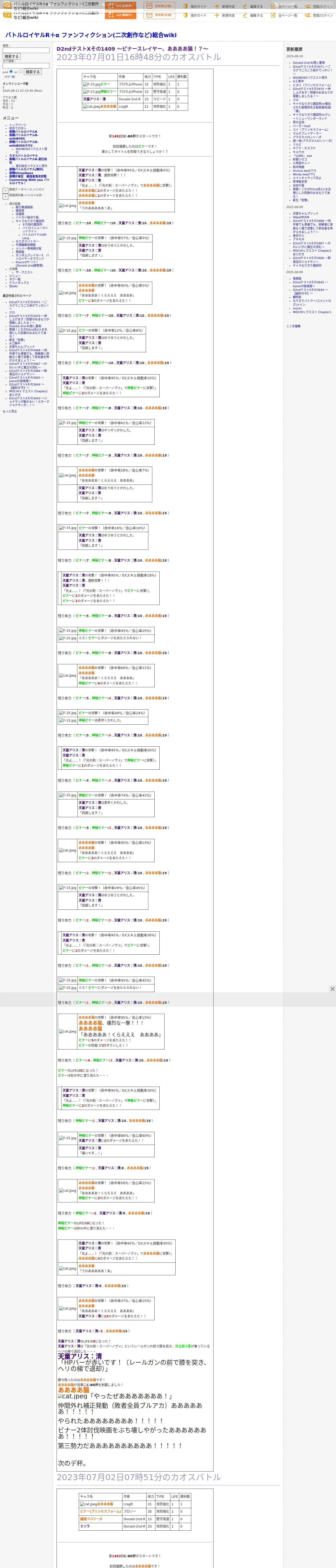Screen dimensions: 336x1568
Task: Go to トップページ in the menu
Action: [x=18, y=125]
